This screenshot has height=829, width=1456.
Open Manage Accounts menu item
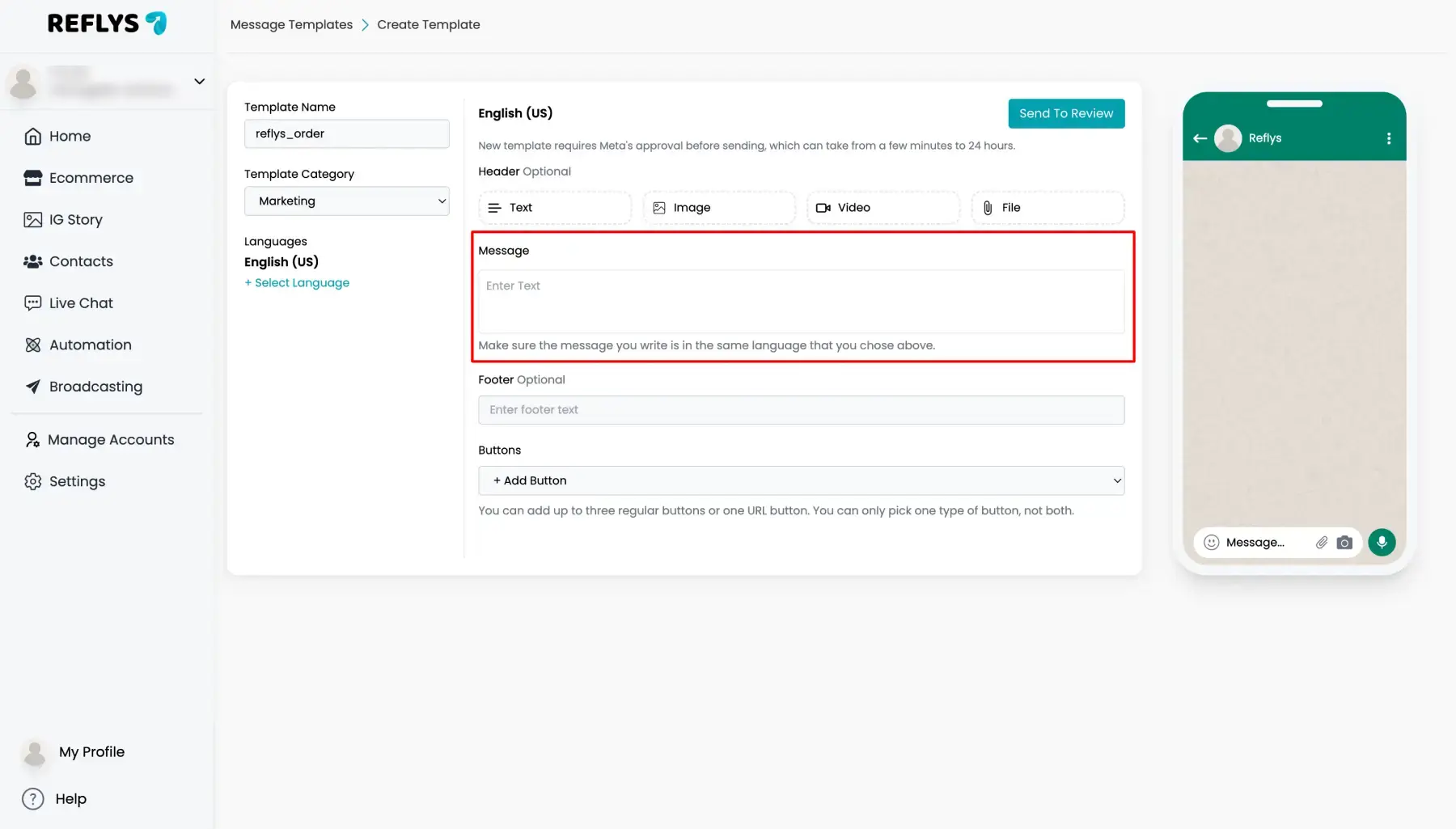coord(99,440)
